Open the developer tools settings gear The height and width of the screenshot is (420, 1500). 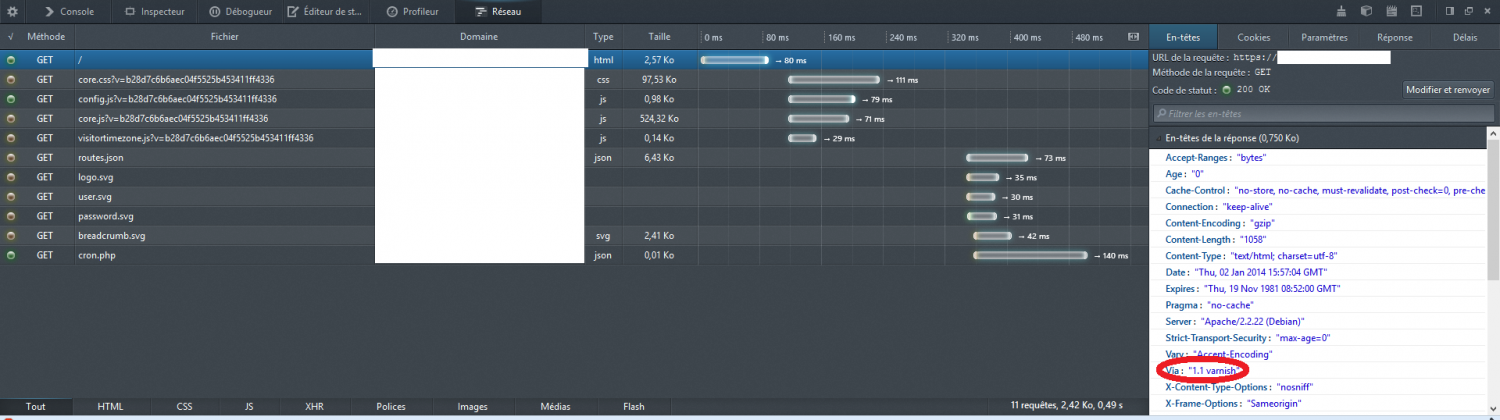13,12
